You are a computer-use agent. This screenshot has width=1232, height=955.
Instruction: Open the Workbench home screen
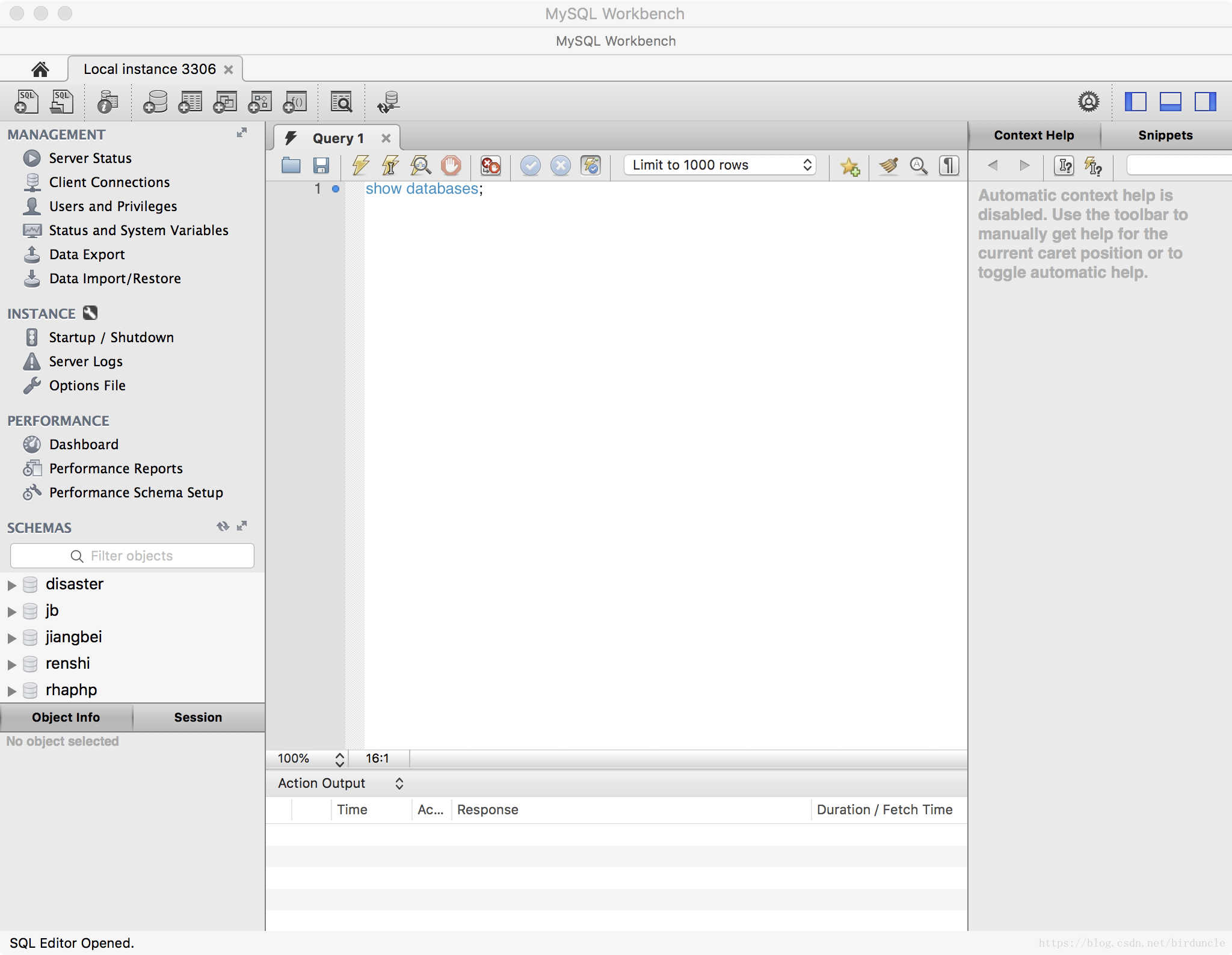tap(40, 70)
